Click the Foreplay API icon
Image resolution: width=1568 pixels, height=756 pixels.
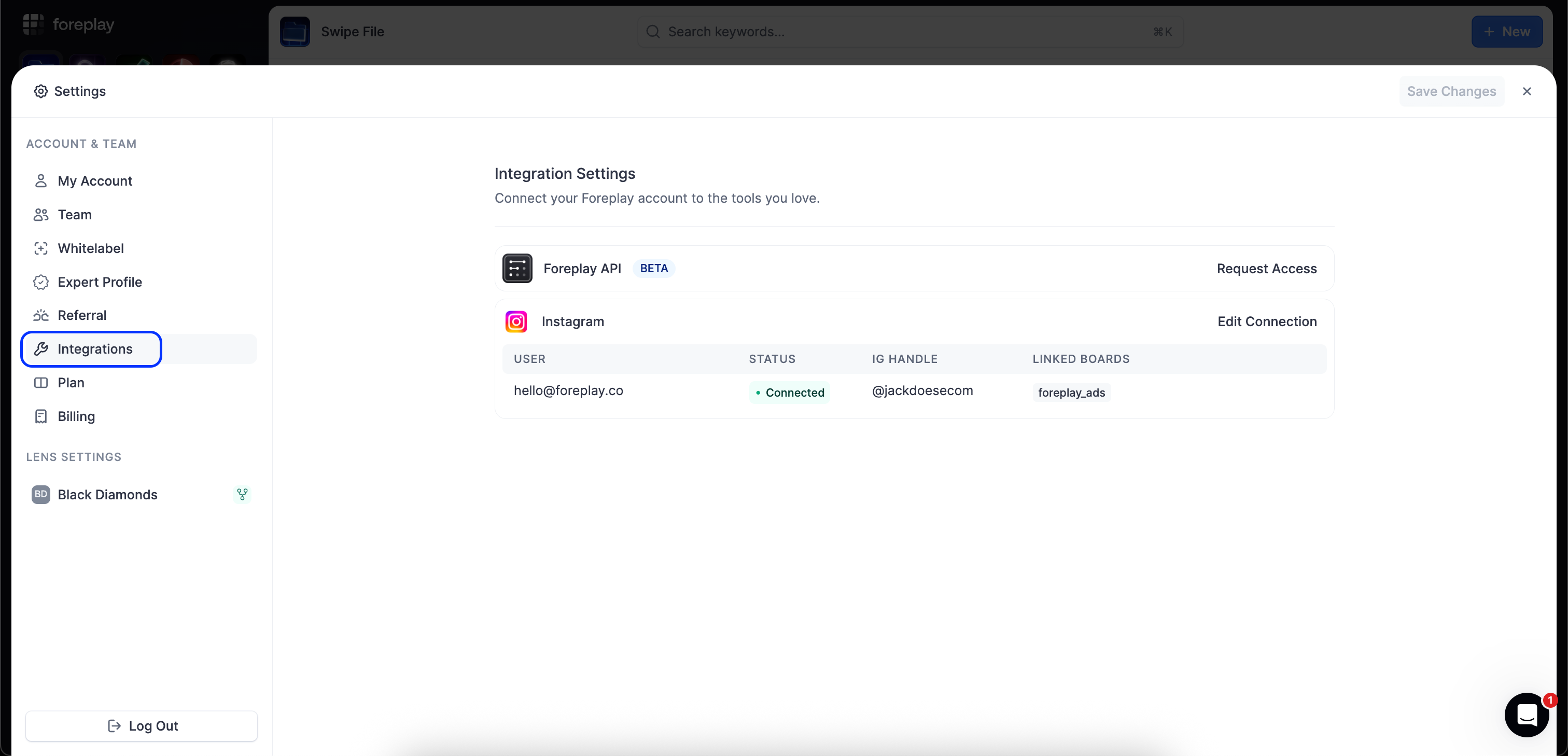(x=517, y=269)
